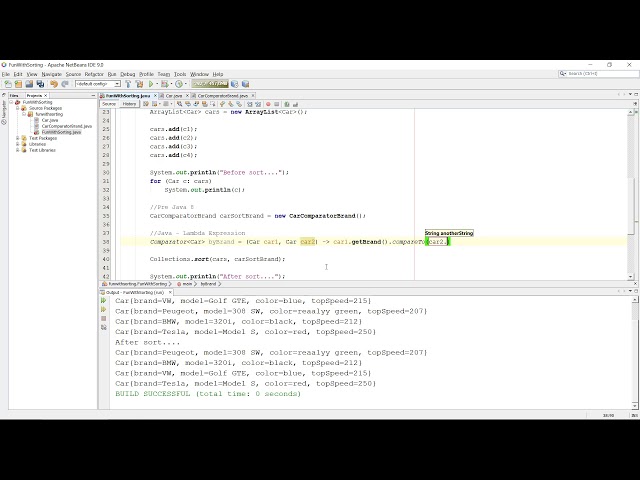
Task: Click the main breadcrumb below the editor
Action: click(187, 284)
